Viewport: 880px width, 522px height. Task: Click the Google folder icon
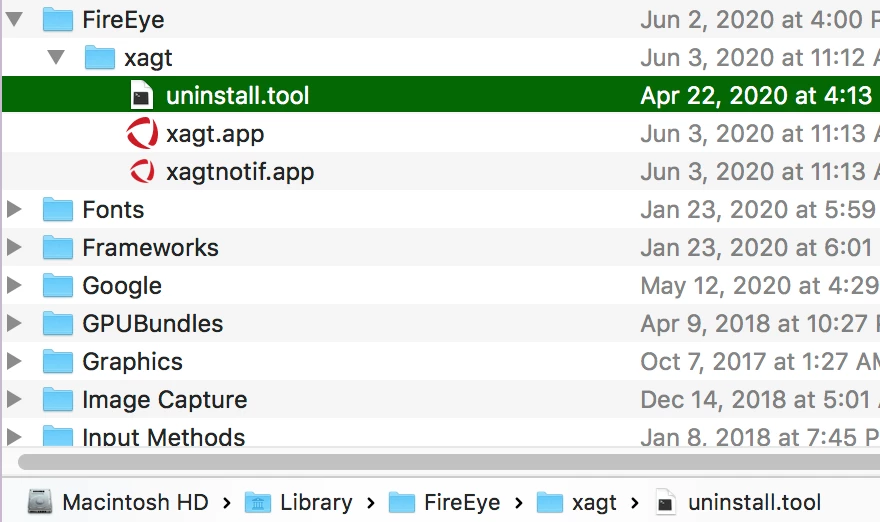click(x=58, y=285)
